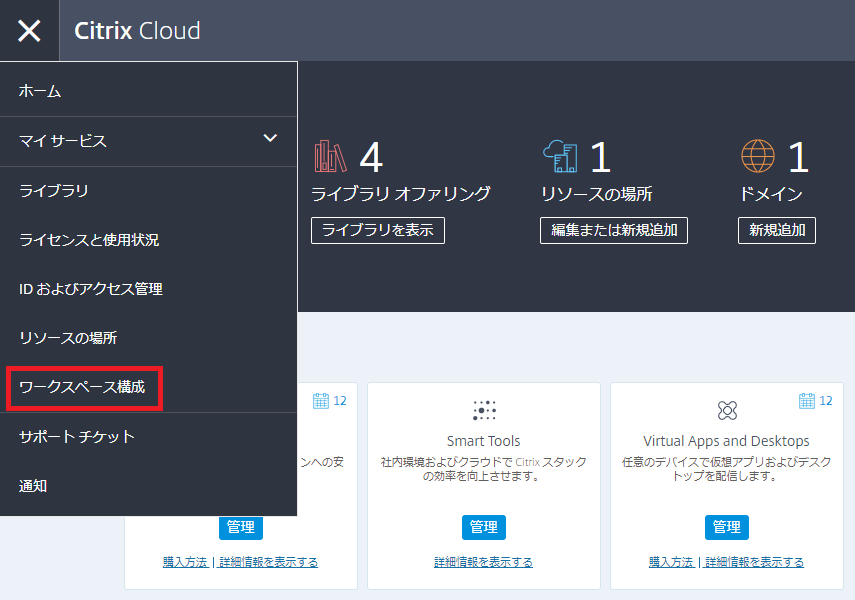Click 管理 on the Smart Tools card
This screenshot has width=855, height=600.
point(484,527)
